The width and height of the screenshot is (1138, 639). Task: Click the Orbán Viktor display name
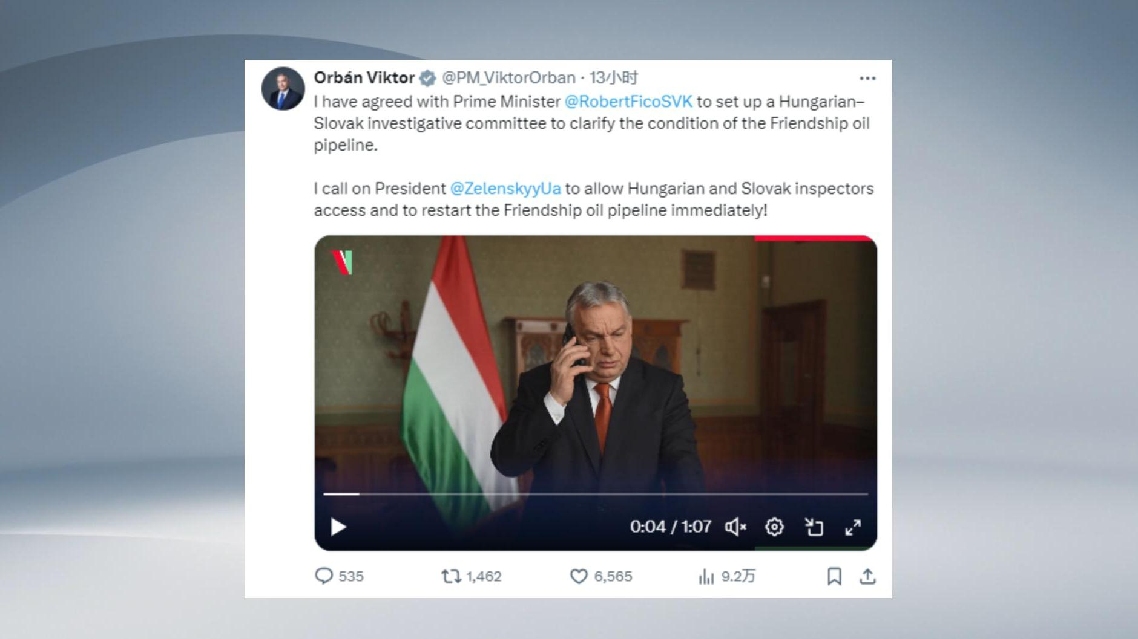coord(364,78)
